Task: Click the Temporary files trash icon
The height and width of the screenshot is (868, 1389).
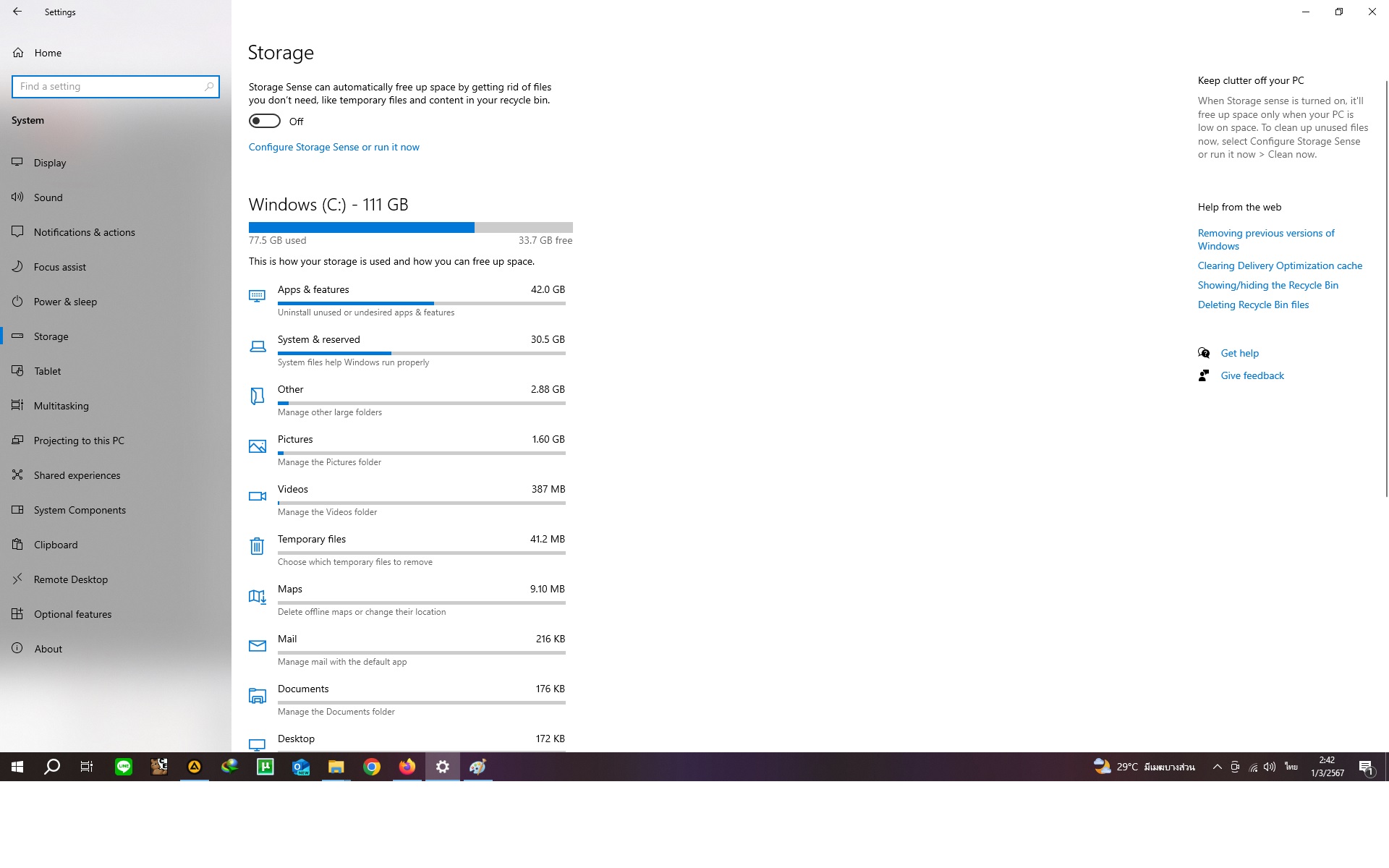Action: coord(257,546)
